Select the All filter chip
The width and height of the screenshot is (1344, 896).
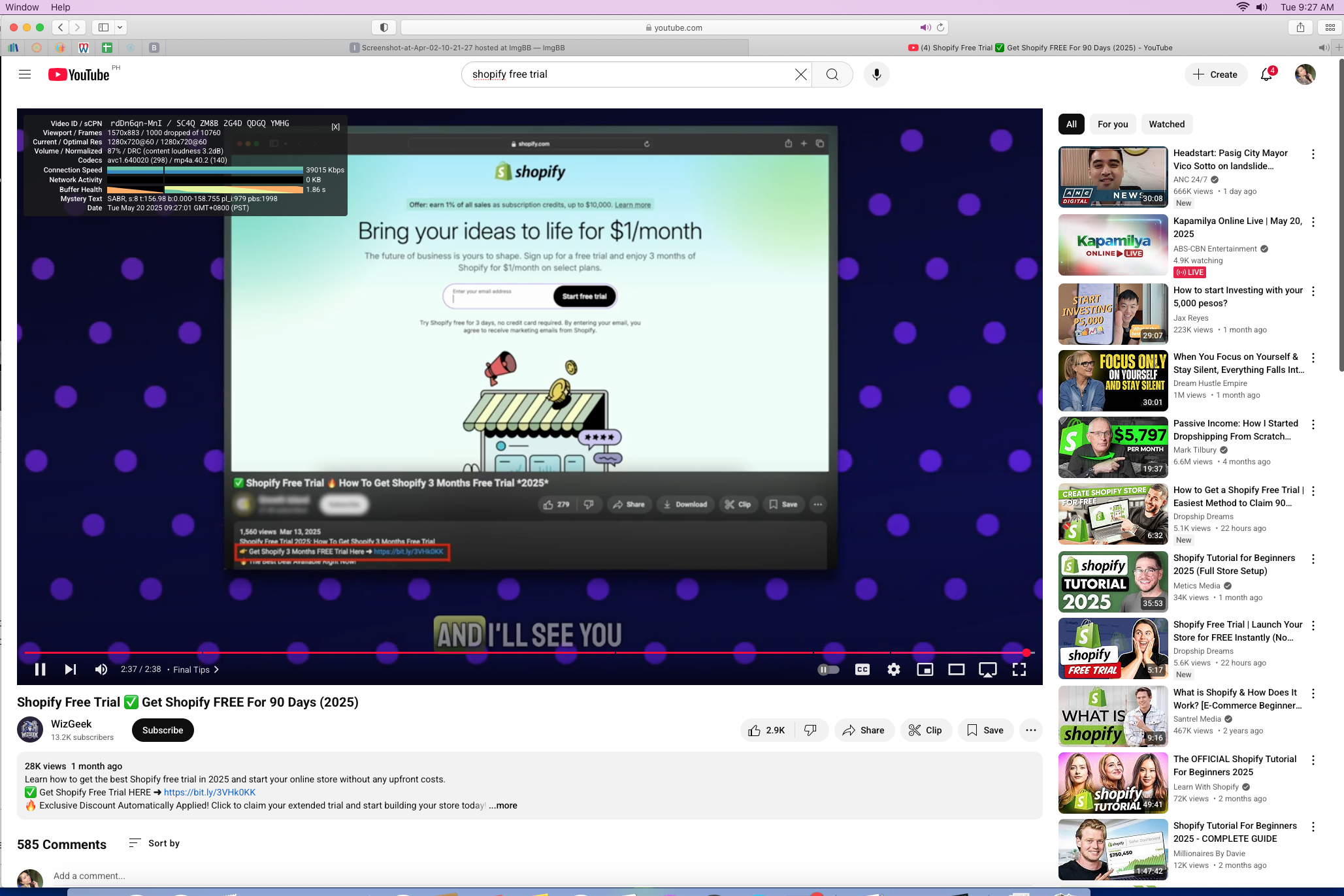1072,124
